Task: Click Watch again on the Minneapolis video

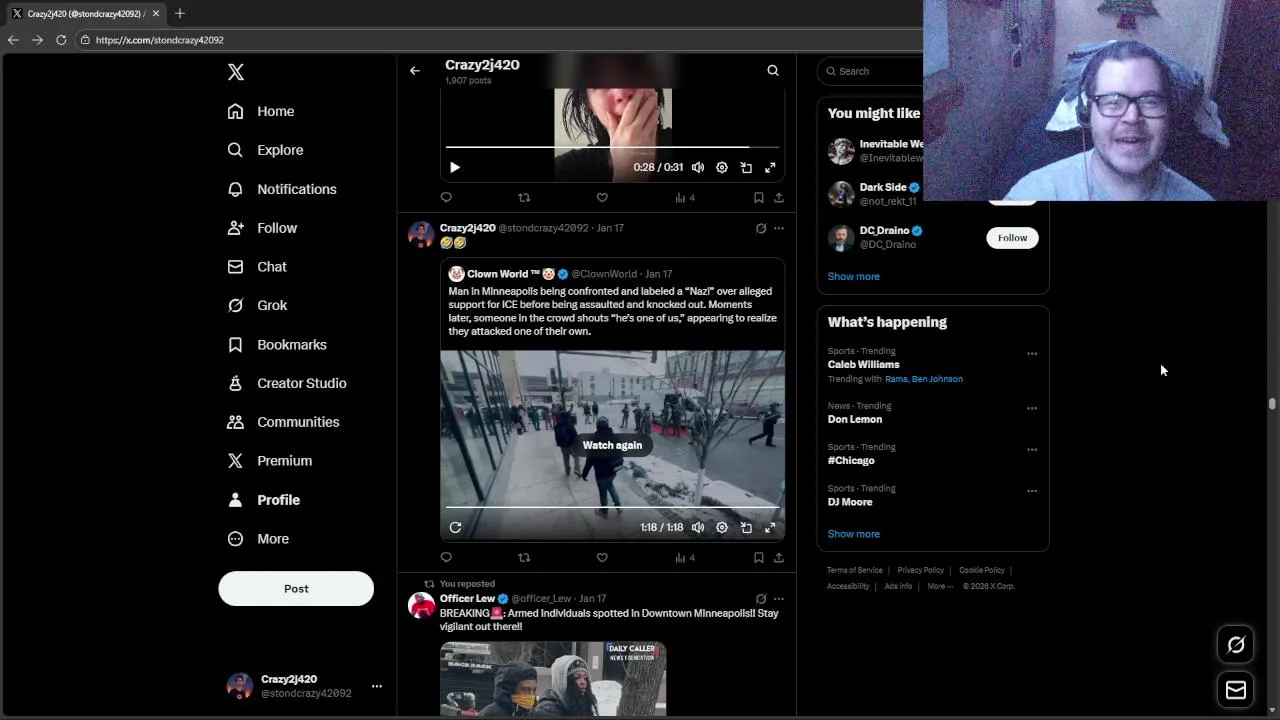Action: [x=612, y=445]
